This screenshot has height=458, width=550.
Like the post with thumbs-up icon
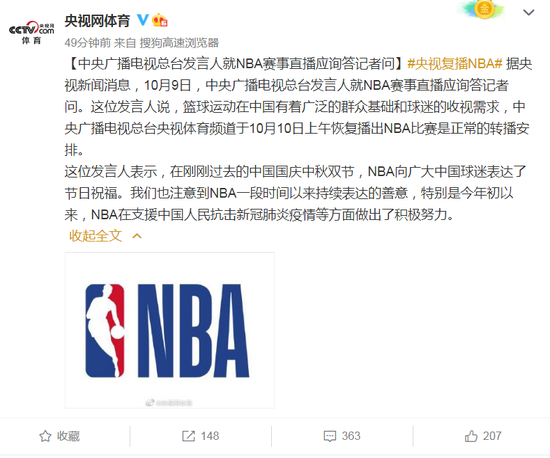tap(471, 436)
